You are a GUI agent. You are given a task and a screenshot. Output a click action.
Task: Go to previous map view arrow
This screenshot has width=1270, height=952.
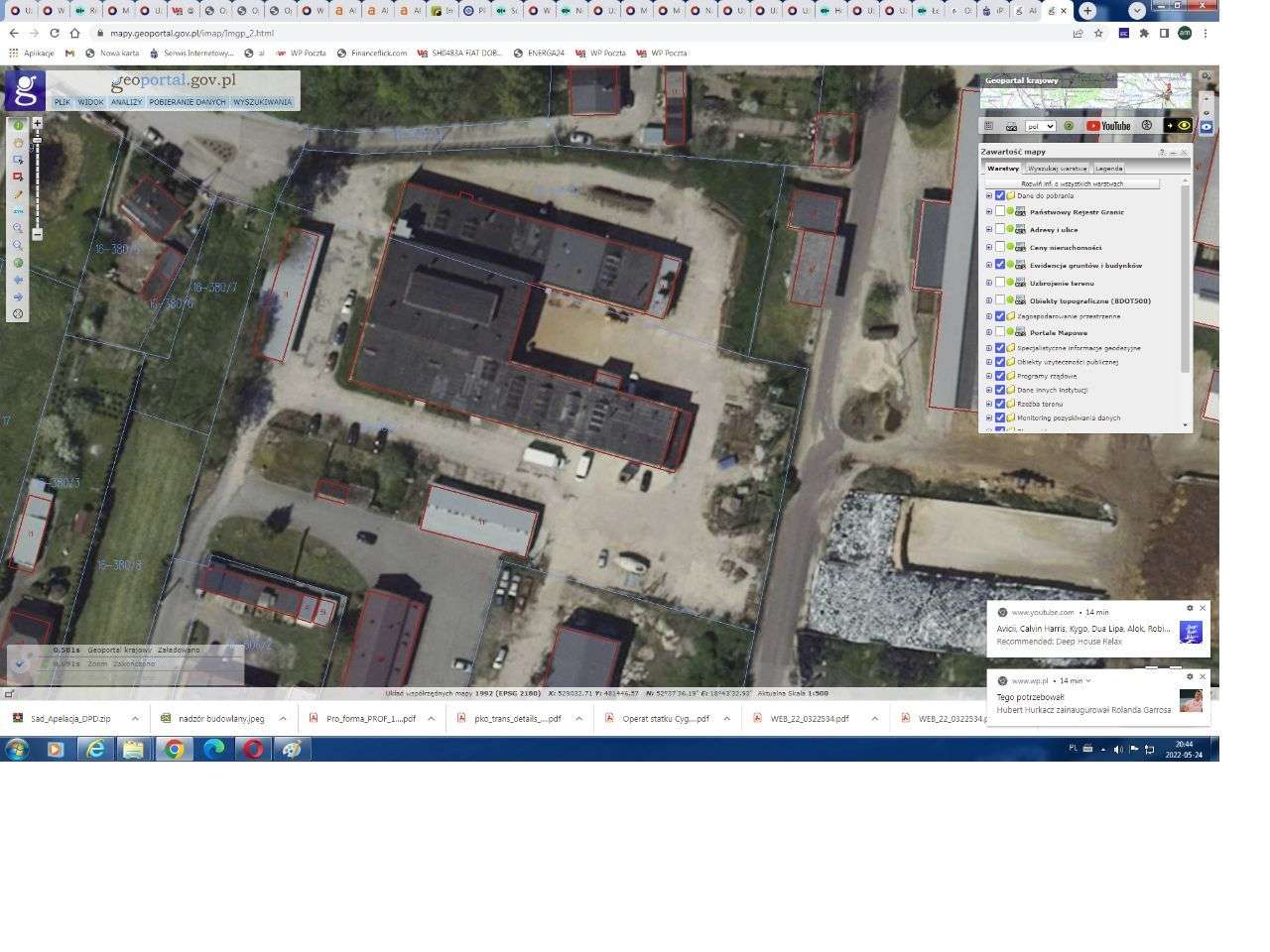tap(18, 281)
